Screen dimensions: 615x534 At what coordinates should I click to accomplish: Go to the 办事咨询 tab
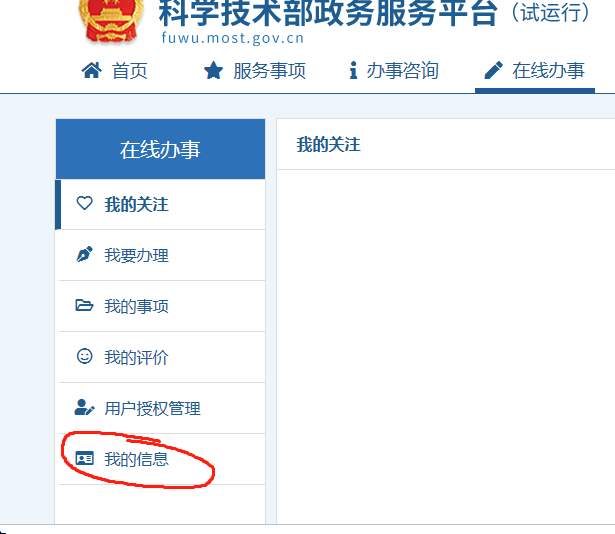point(394,71)
